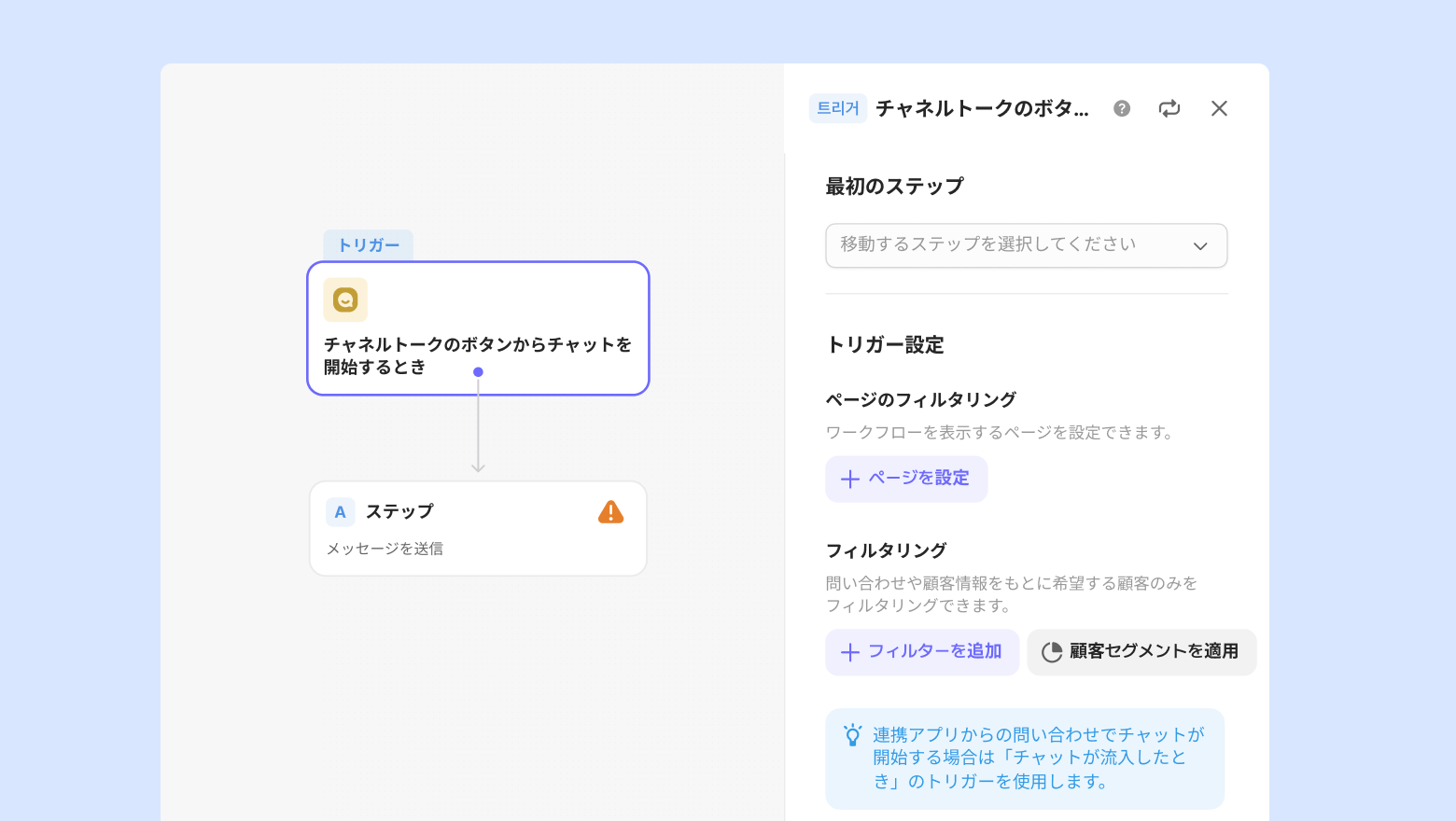This screenshot has width=1456, height=821.
Task: Click the connector arrow between the nodes
Action: [x=478, y=429]
